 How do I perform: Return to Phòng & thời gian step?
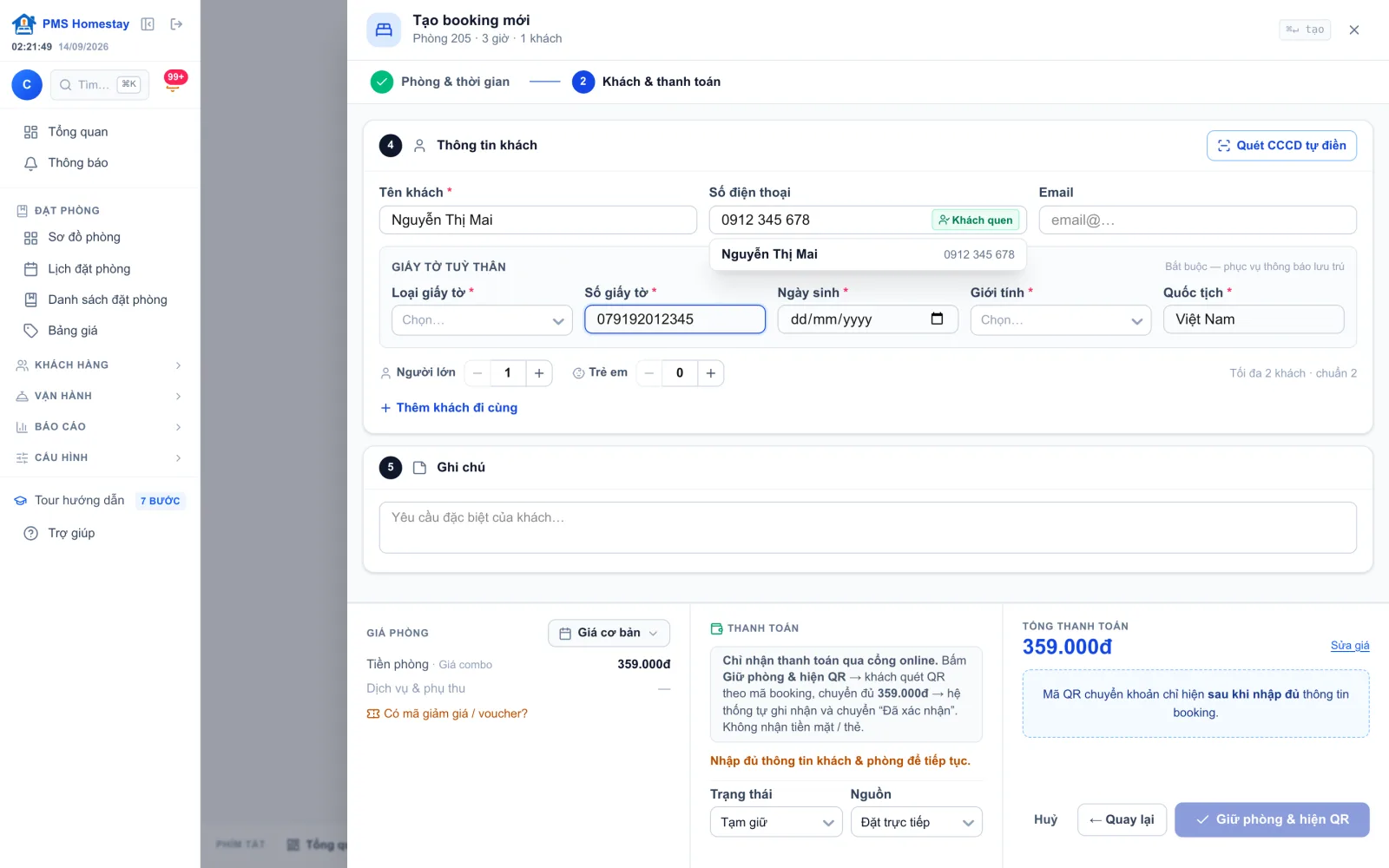pyautogui.click(x=440, y=82)
